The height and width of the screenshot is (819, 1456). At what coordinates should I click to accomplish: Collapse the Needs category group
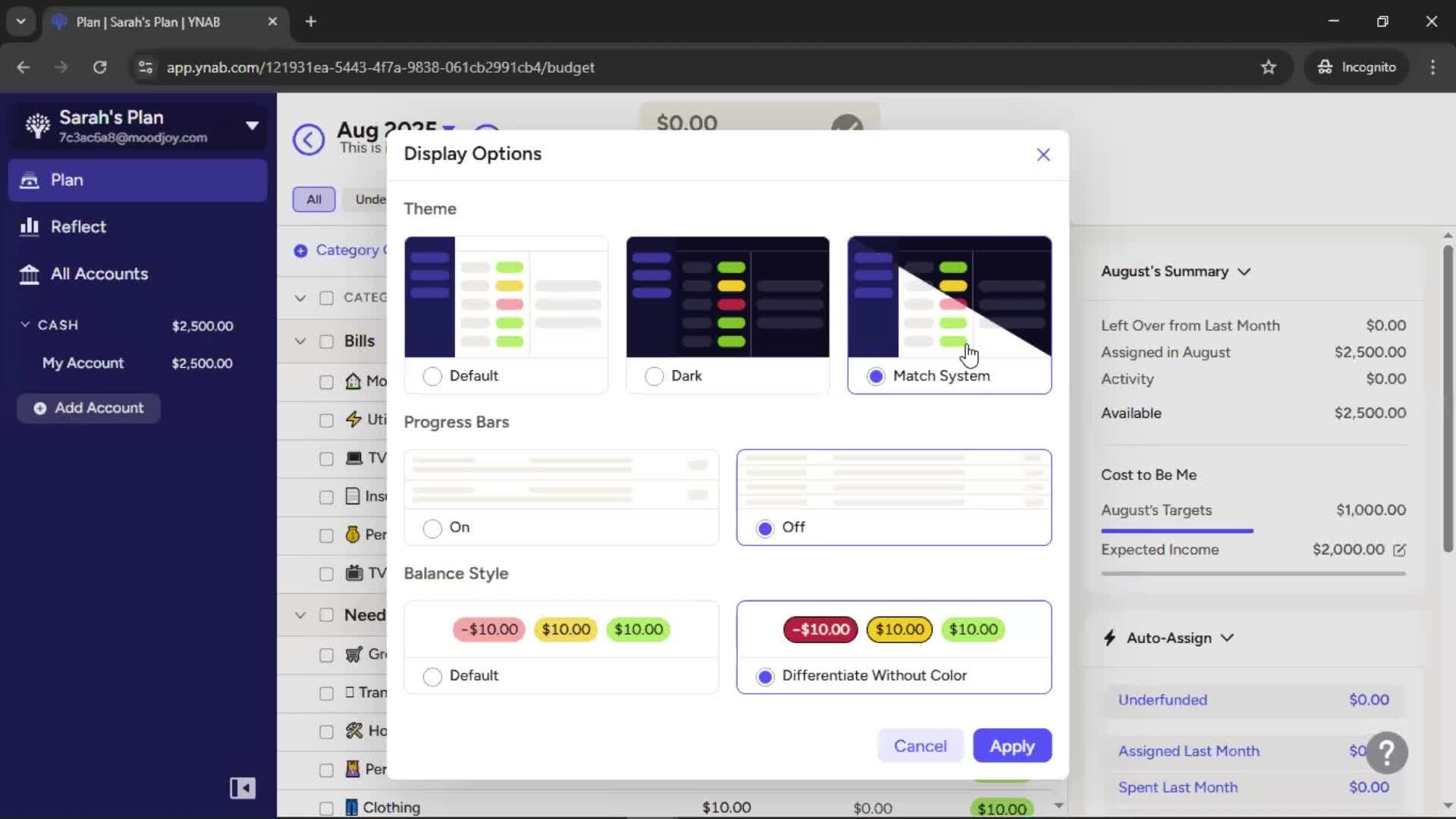(x=300, y=615)
